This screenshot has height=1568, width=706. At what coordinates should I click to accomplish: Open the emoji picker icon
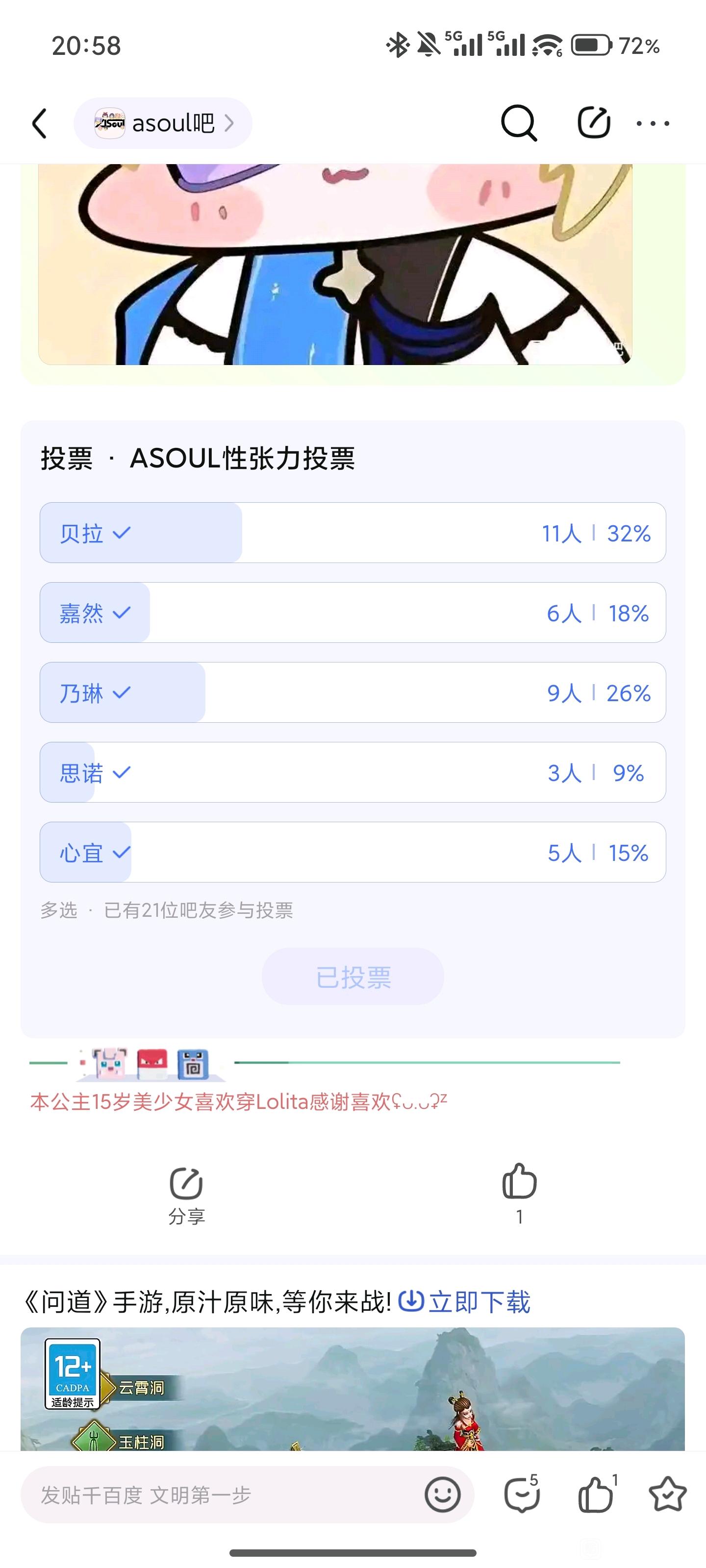click(442, 1494)
